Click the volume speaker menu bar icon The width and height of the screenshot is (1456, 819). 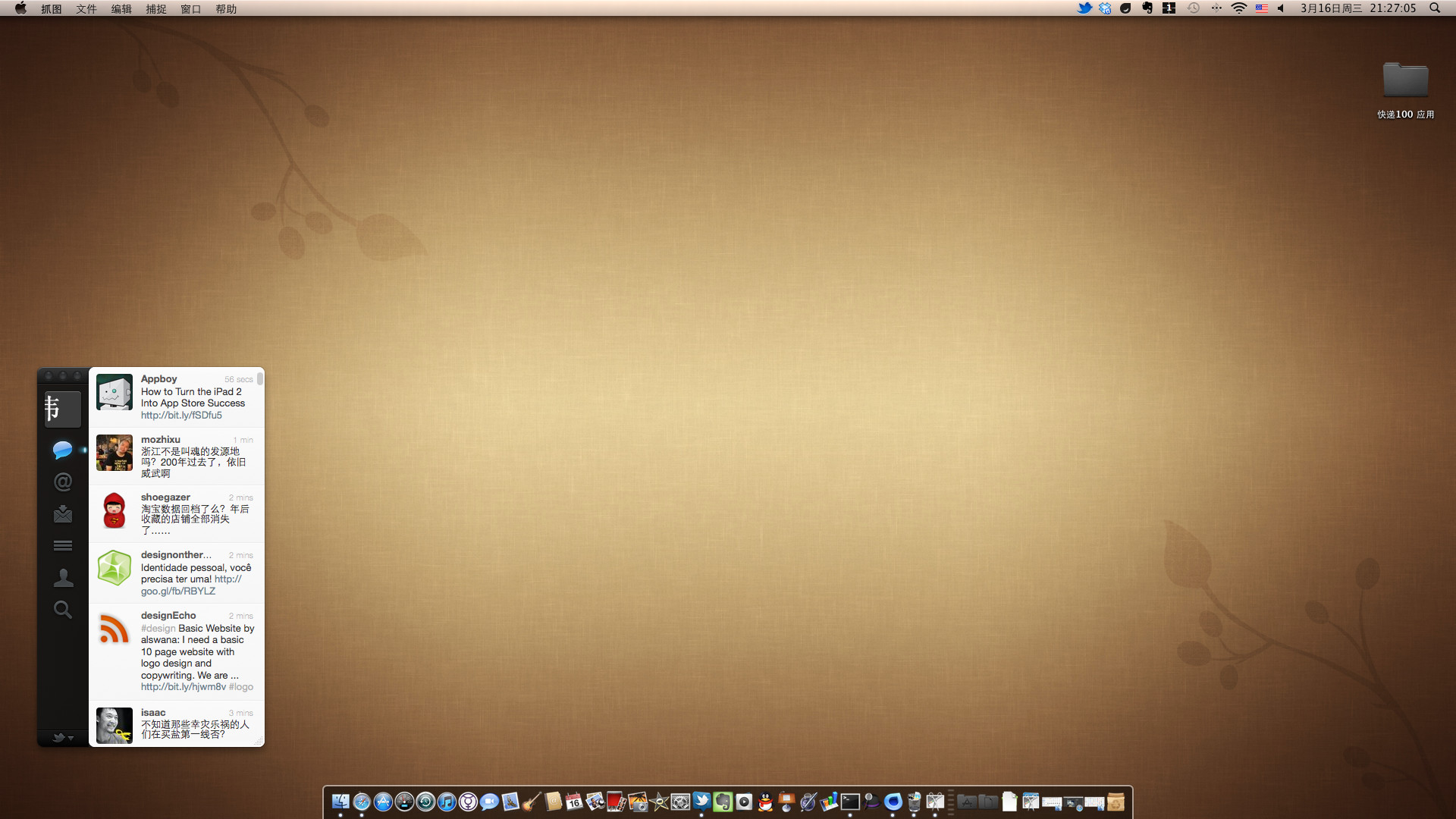point(1282,8)
